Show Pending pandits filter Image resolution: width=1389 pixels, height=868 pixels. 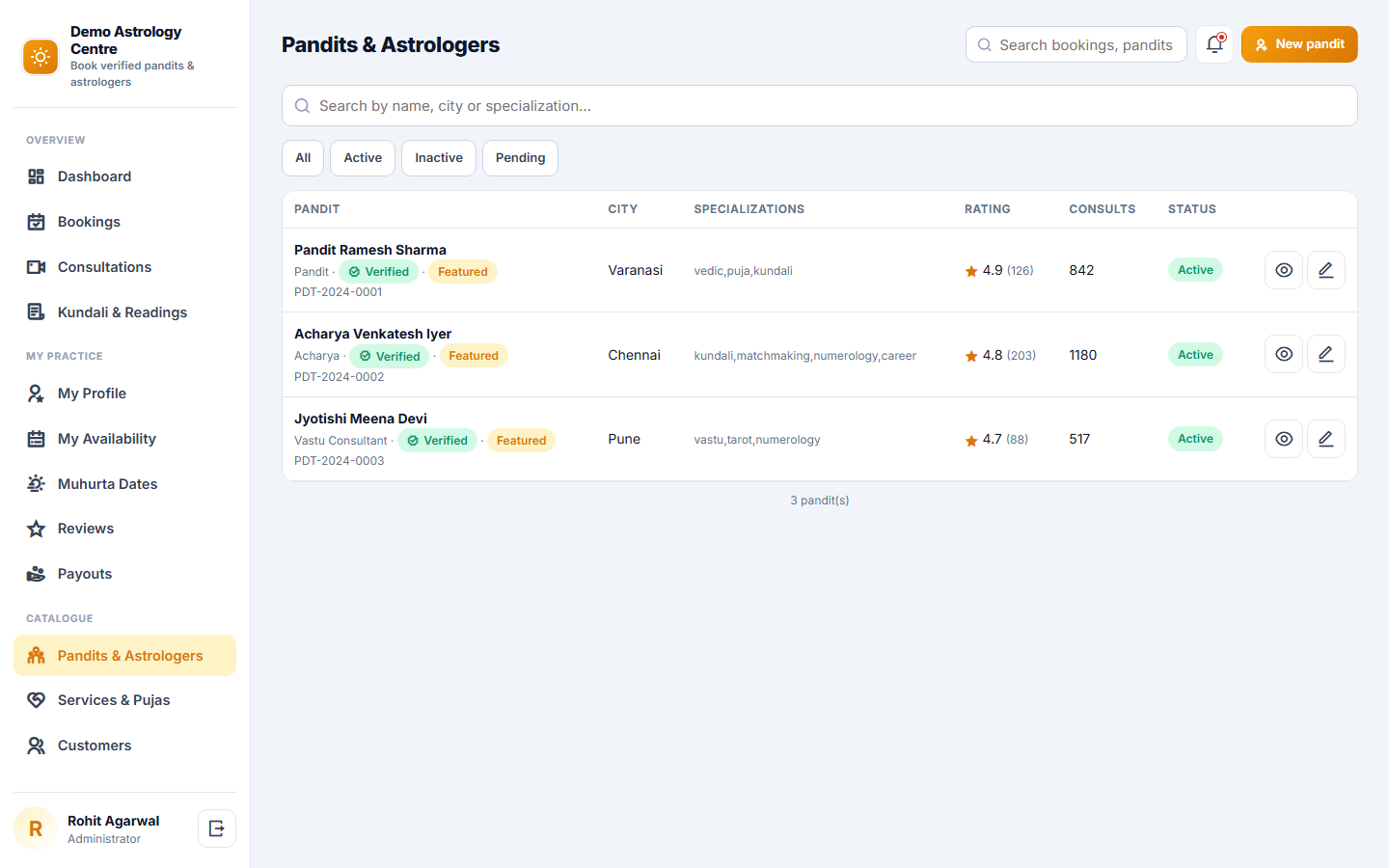(520, 158)
